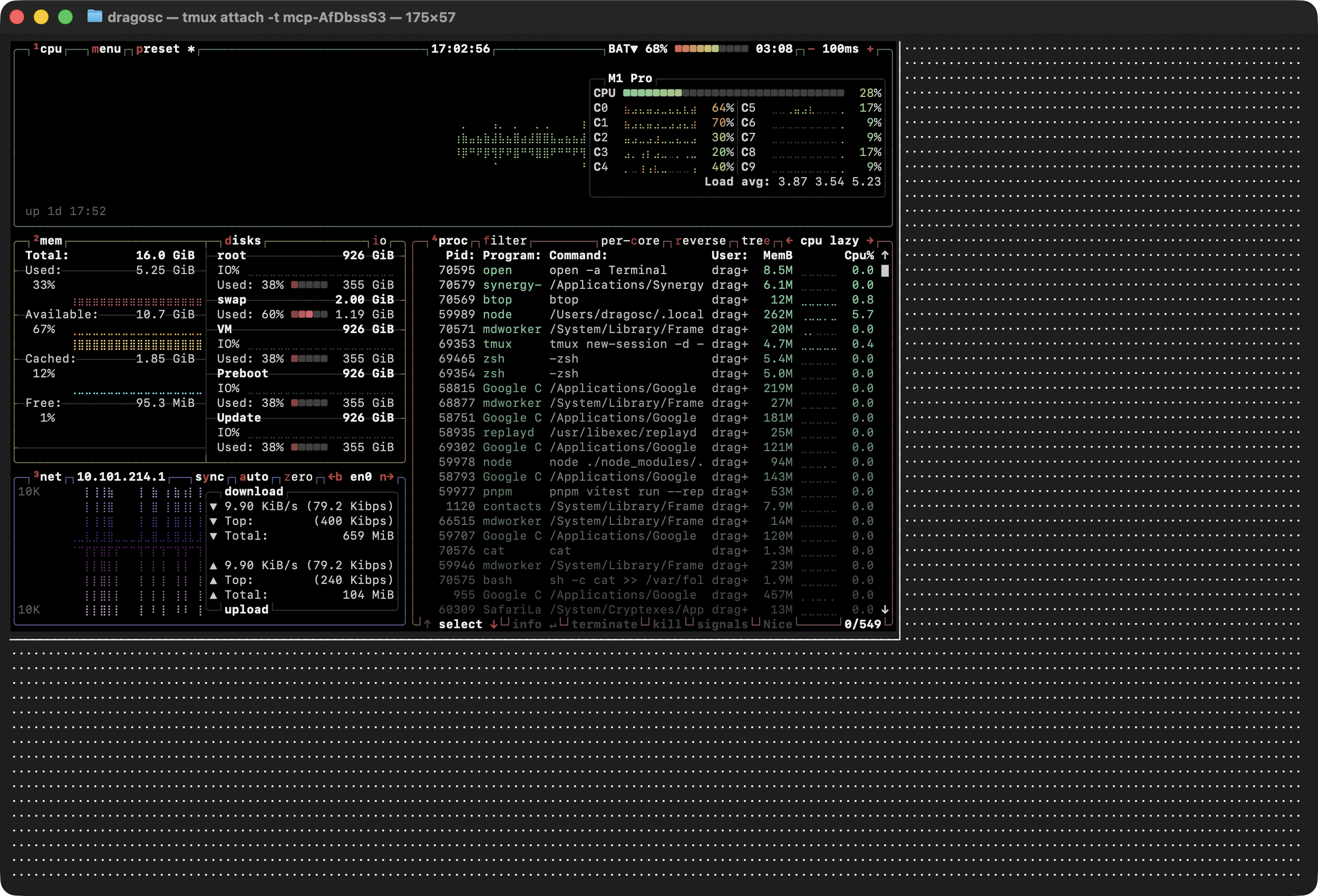Click the proc box label
Viewport: 1318px width, 896px height.
(x=450, y=240)
